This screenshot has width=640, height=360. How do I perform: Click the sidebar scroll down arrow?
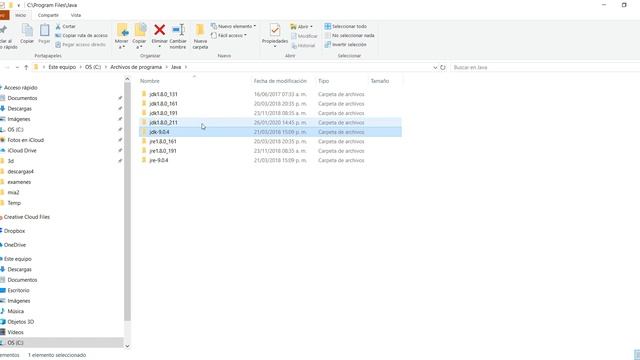click(x=127, y=346)
